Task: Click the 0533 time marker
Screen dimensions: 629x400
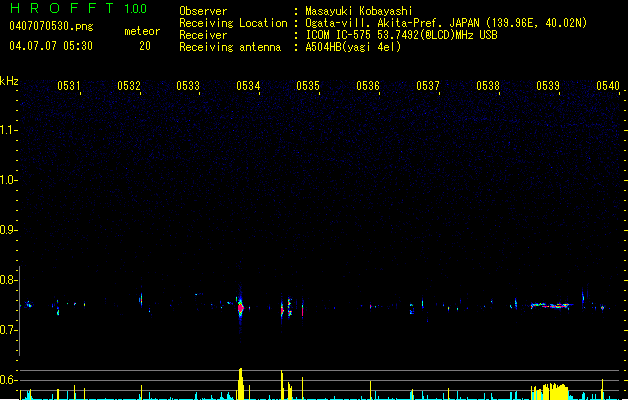Action: tap(188, 86)
